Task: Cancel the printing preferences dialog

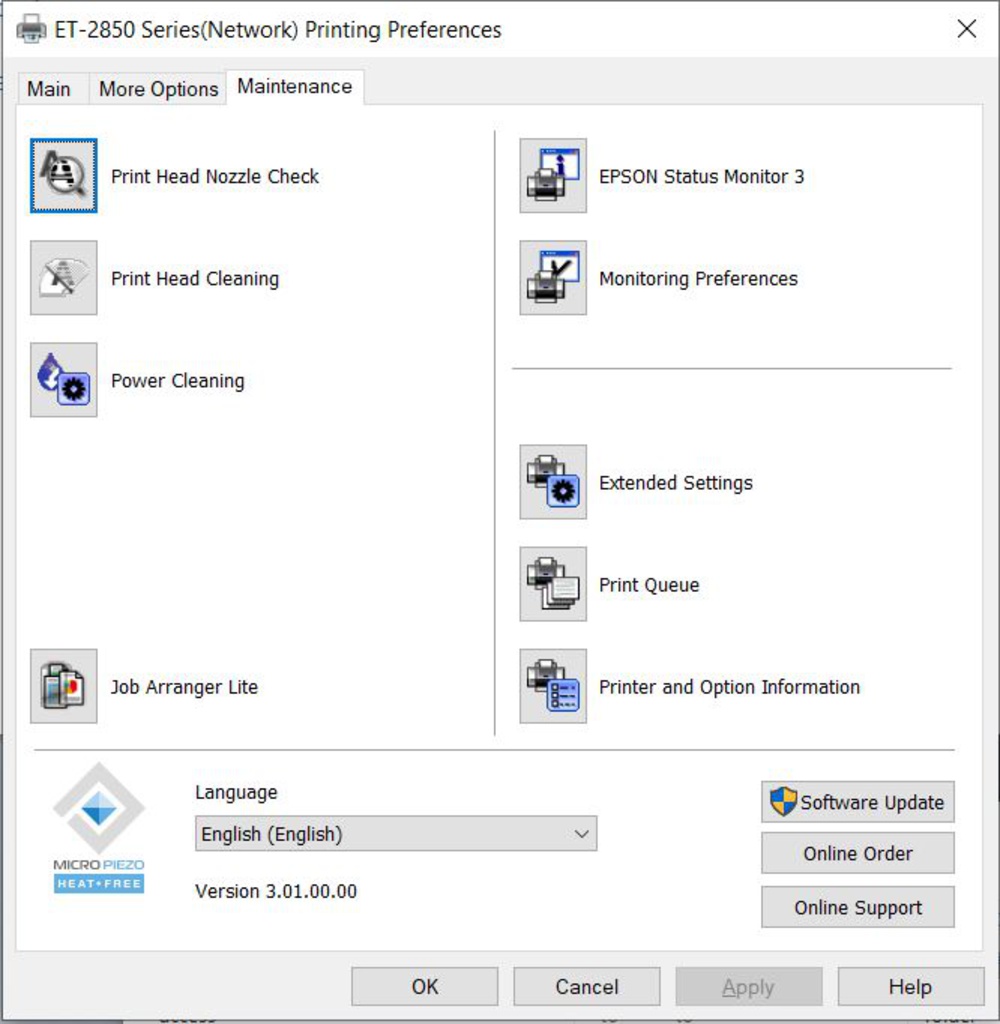Action: (x=586, y=987)
